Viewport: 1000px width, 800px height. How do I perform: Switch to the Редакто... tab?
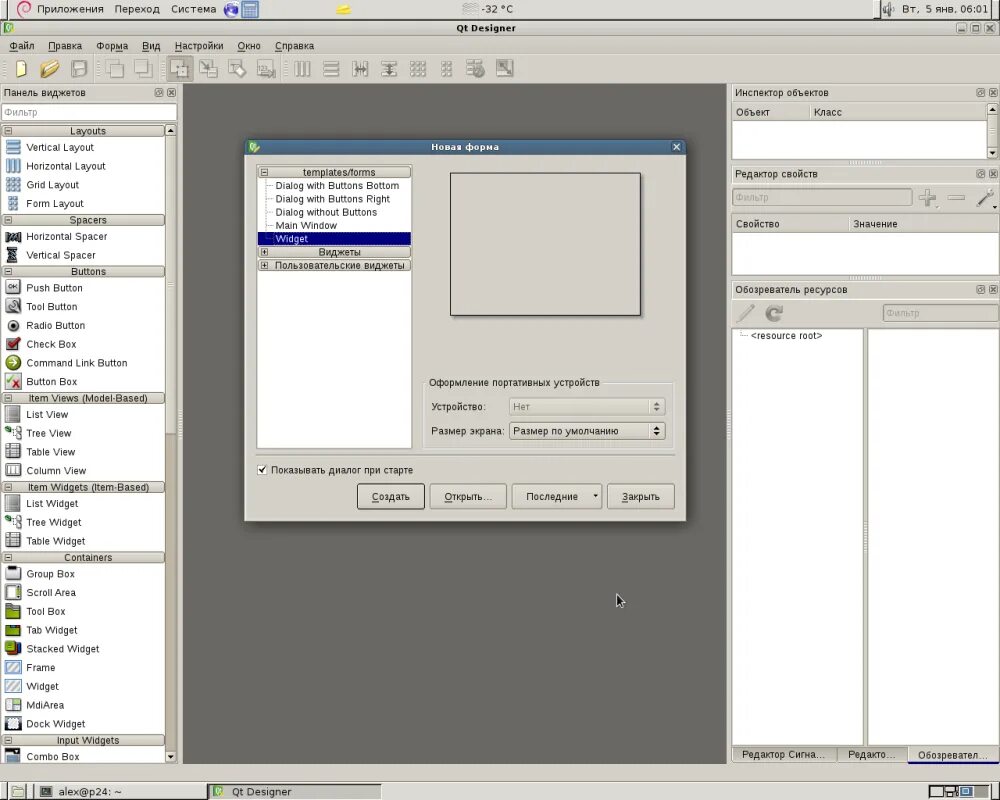871,755
